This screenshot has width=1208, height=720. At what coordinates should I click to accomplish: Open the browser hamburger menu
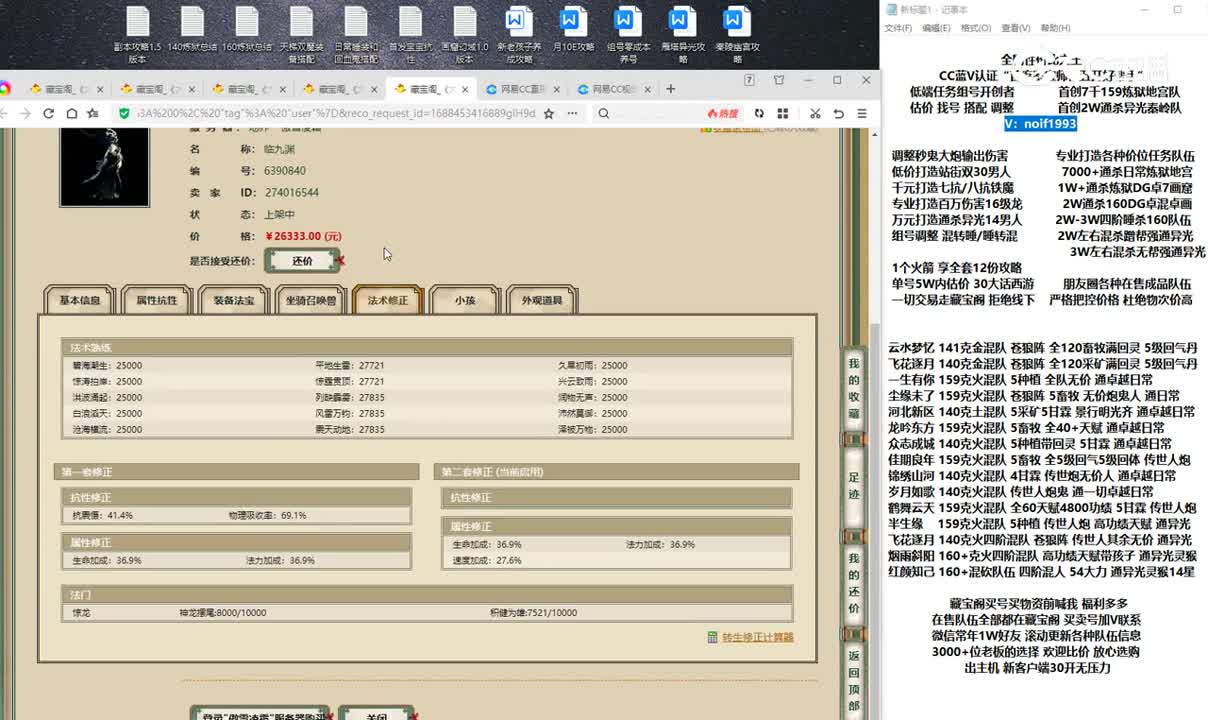(862, 114)
